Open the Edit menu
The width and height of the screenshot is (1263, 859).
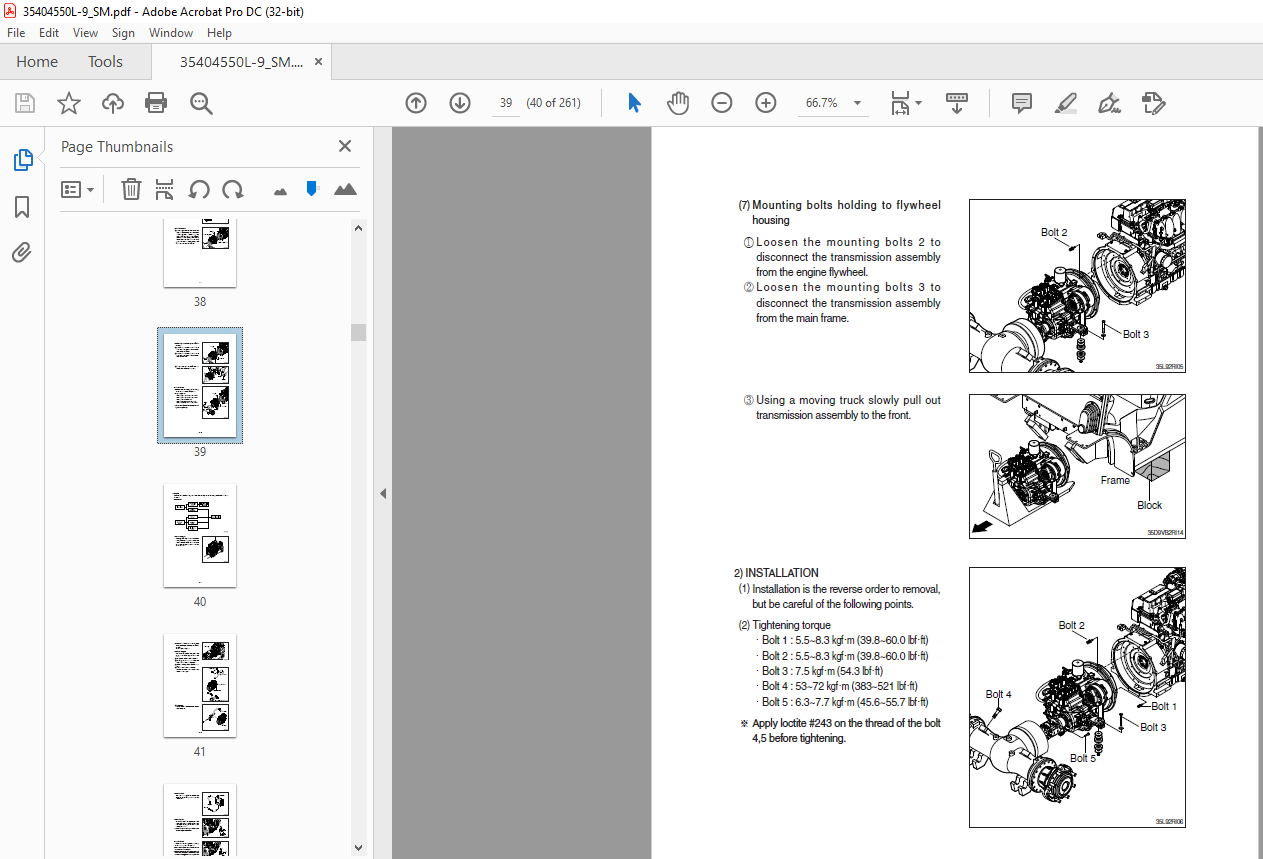tap(49, 33)
